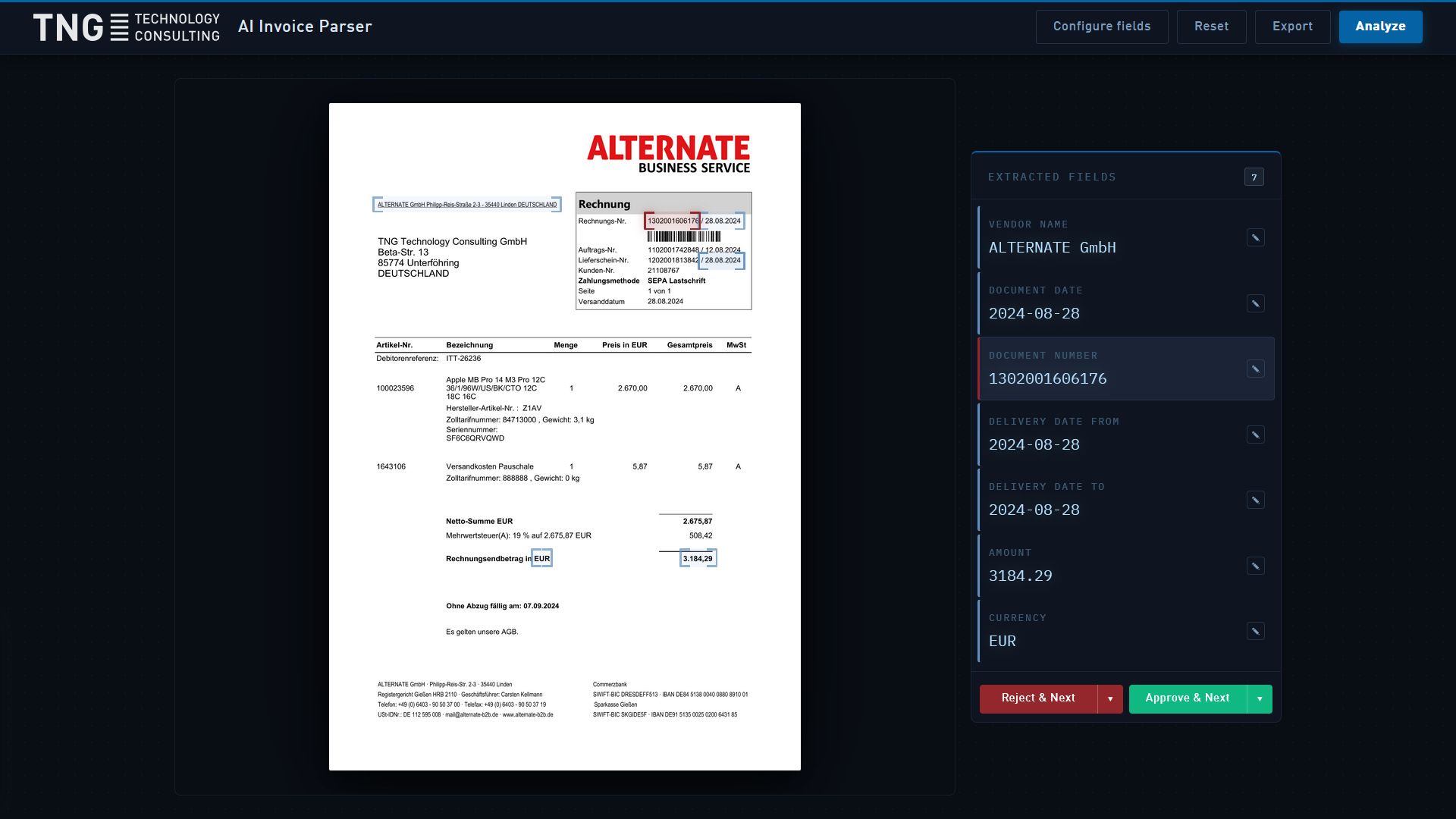Open the Reject & Next dropdown arrow
The image size is (1456, 819).
click(1110, 699)
